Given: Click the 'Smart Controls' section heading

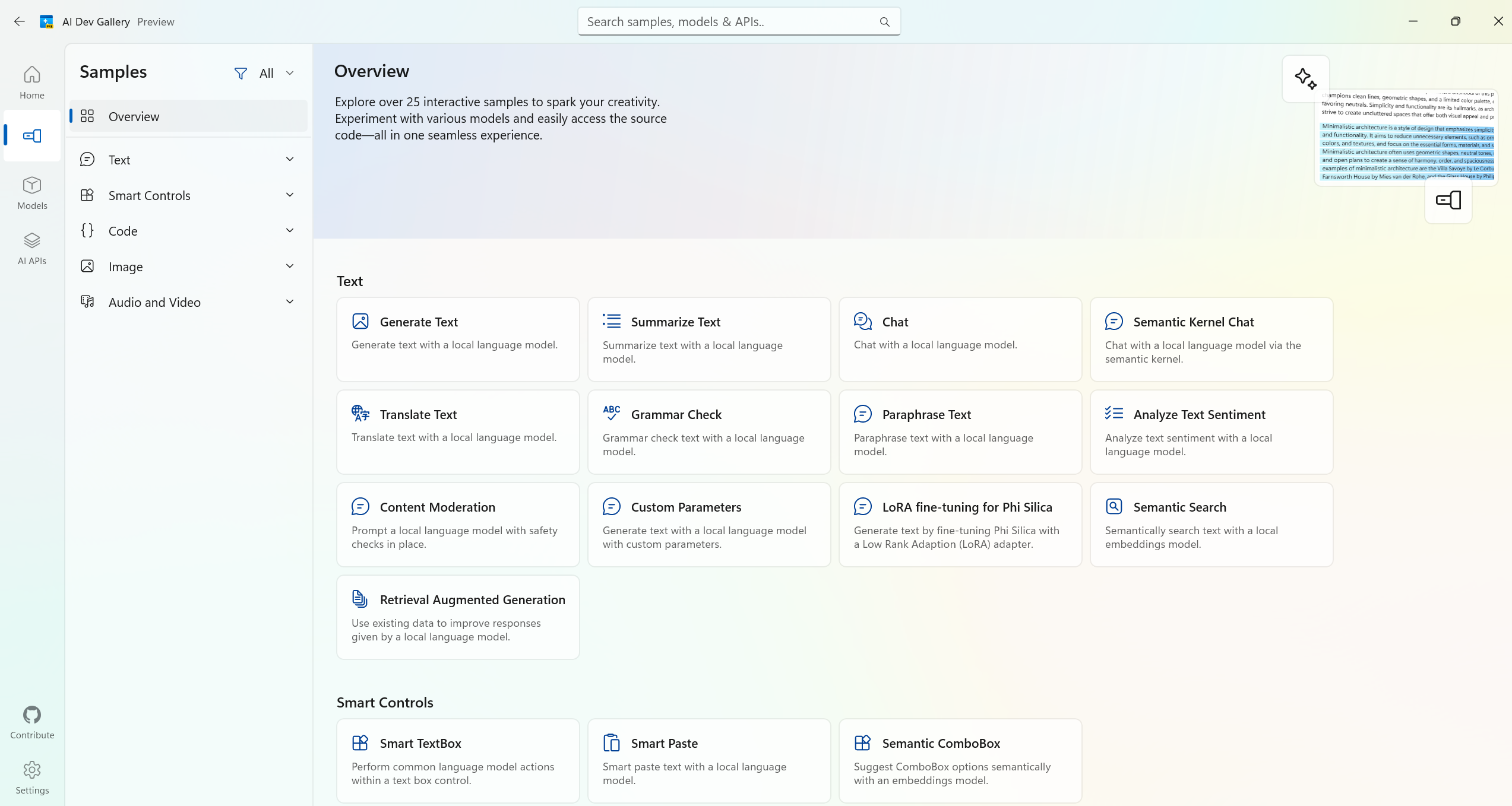Looking at the screenshot, I should click(385, 702).
